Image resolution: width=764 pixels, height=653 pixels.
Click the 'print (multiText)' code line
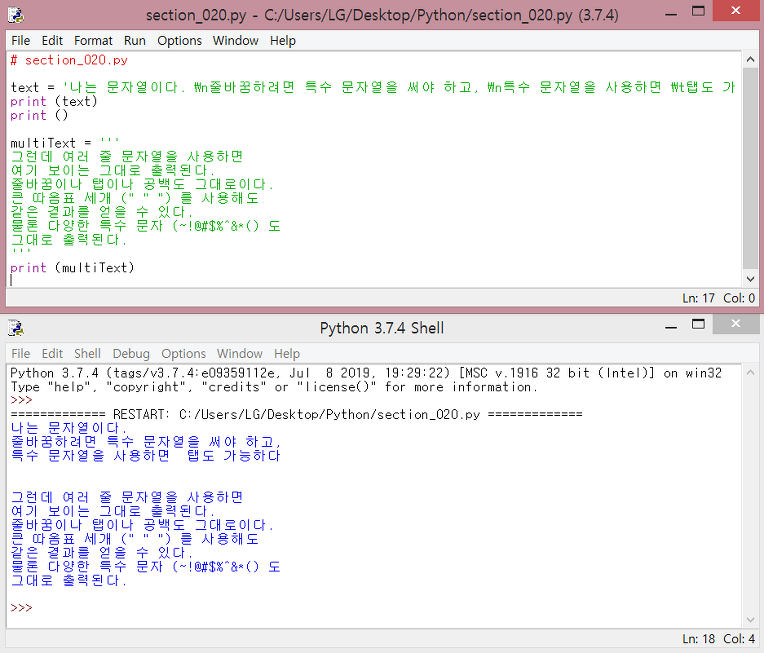coord(72,268)
